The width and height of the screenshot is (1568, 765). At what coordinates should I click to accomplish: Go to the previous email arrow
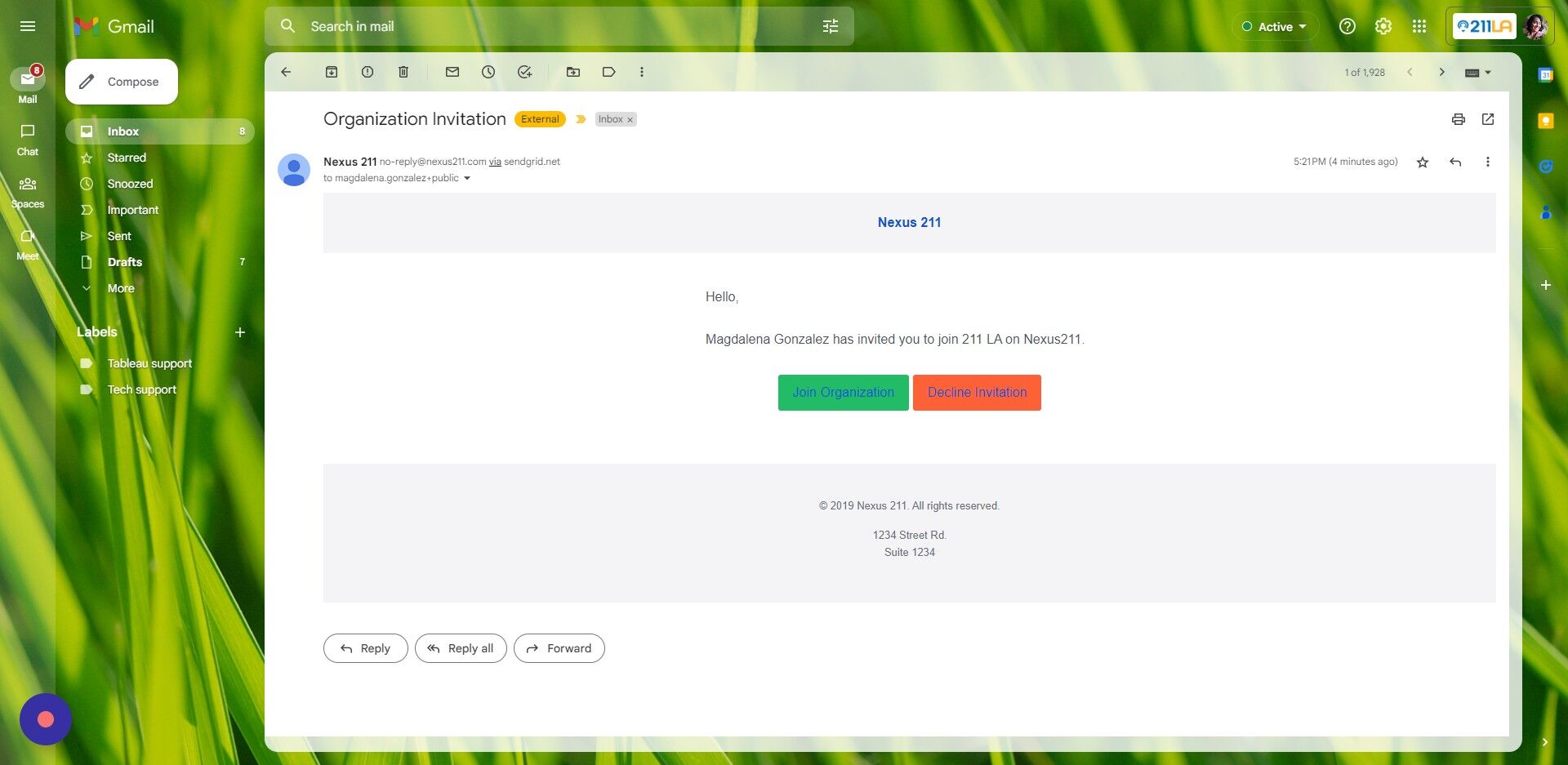click(x=1410, y=72)
